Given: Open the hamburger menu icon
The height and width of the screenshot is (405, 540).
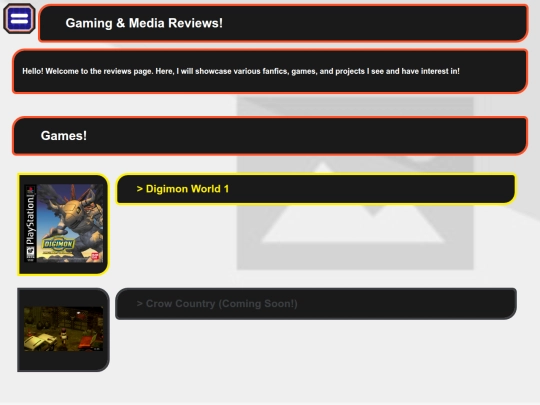Looking at the screenshot, I should pyautogui.click(x=19, y=19).
